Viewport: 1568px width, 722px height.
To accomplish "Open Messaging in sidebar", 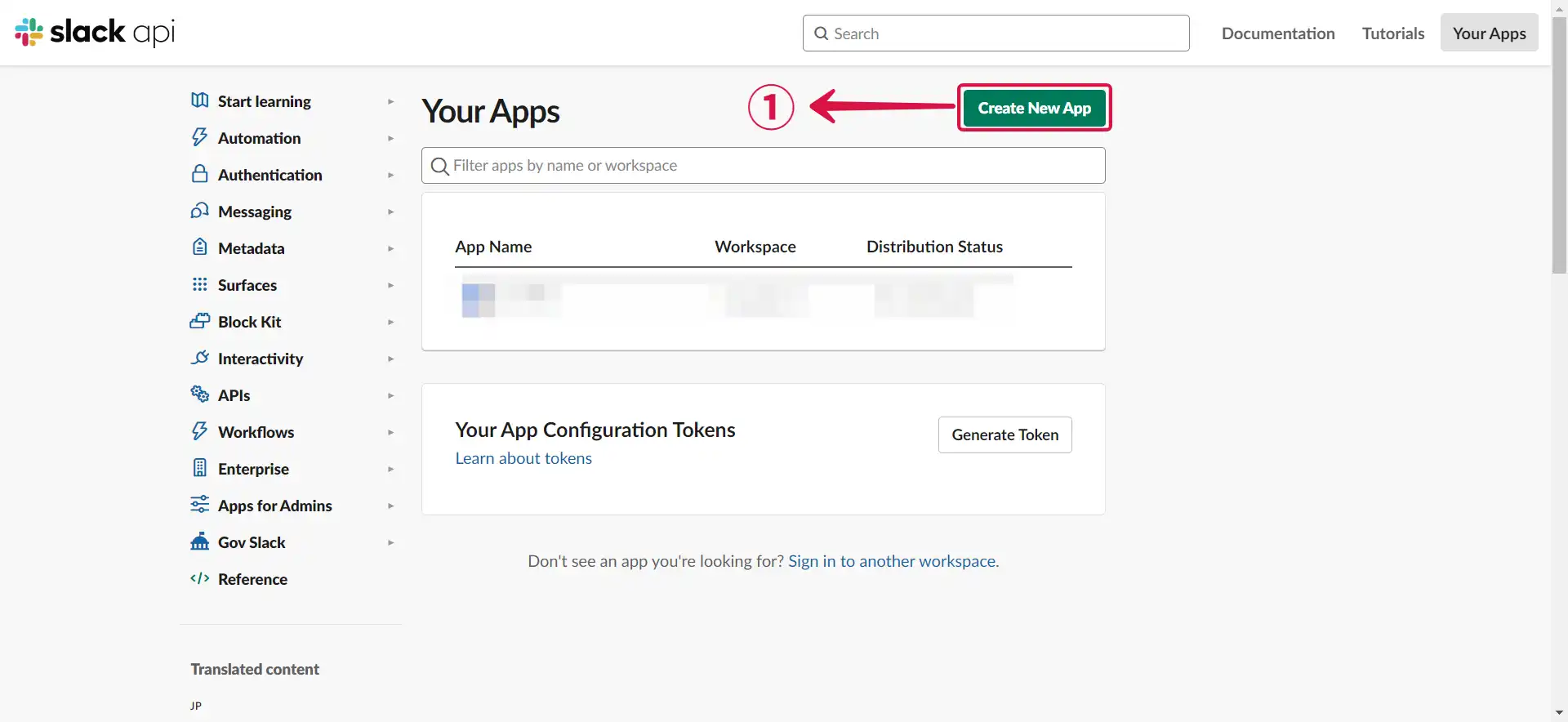I will [x=255, y=212].
